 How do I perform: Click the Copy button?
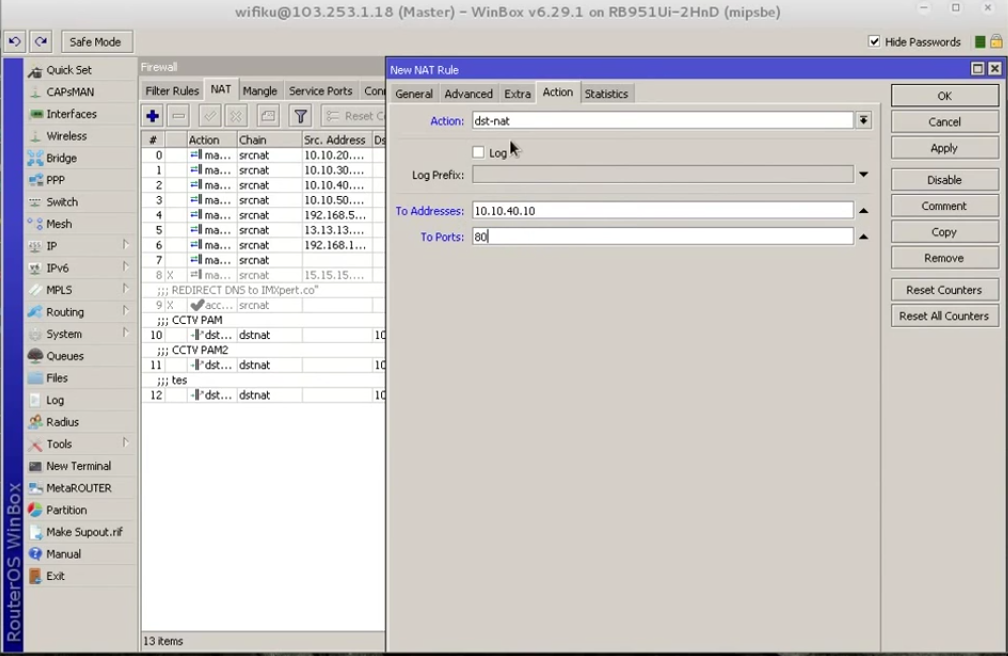click(944, 232)
